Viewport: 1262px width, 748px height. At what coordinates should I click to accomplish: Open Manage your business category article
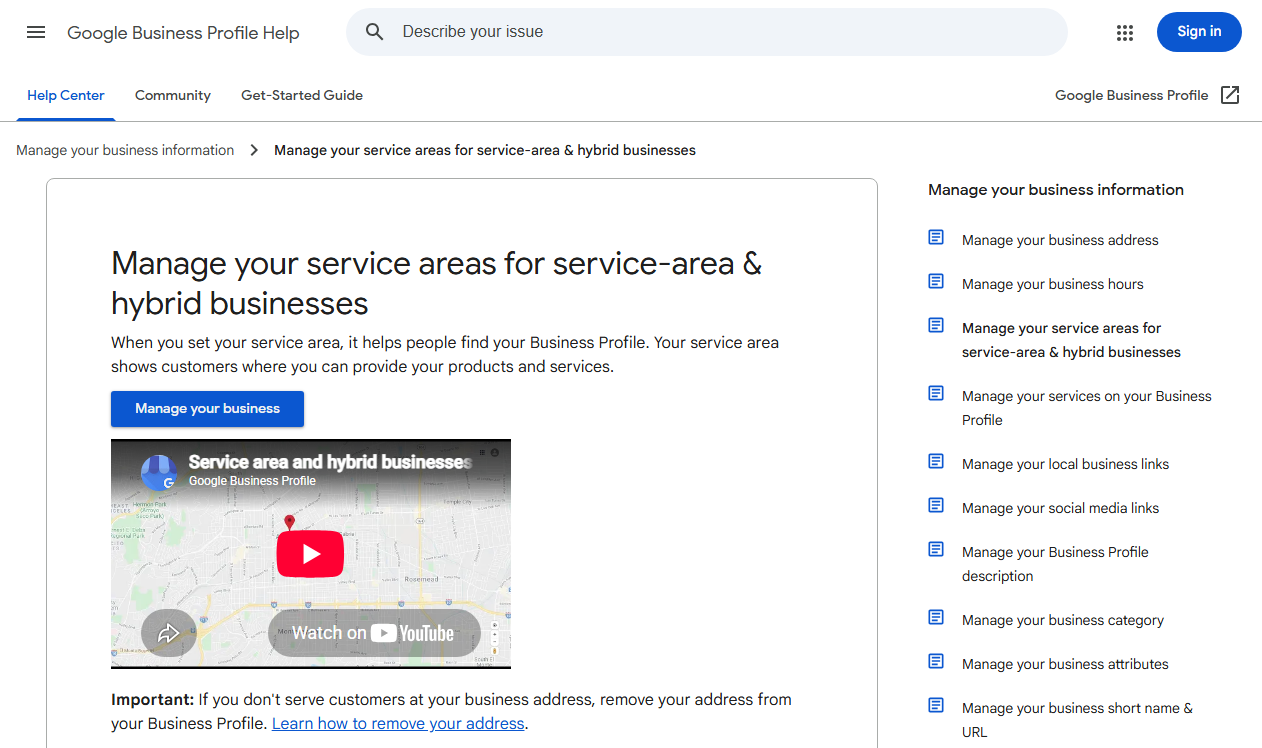[x=1063, y=620]
